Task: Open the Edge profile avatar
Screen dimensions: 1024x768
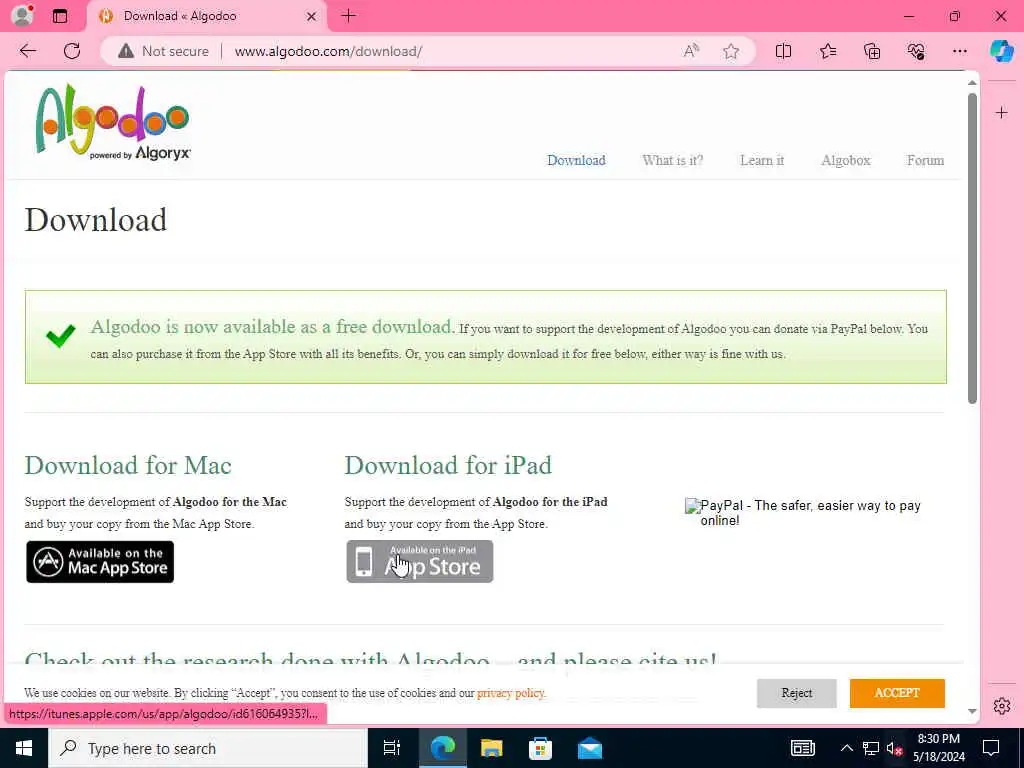Action: (x=22, y=16)
